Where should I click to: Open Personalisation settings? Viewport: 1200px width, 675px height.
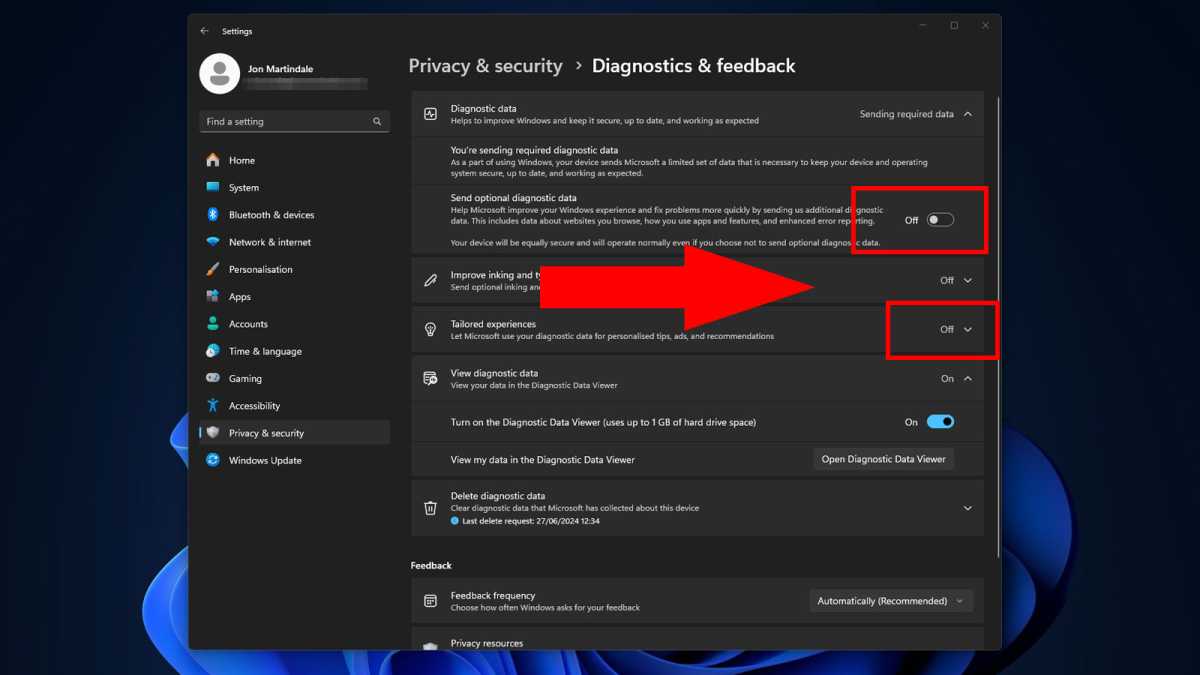(295, 269)
